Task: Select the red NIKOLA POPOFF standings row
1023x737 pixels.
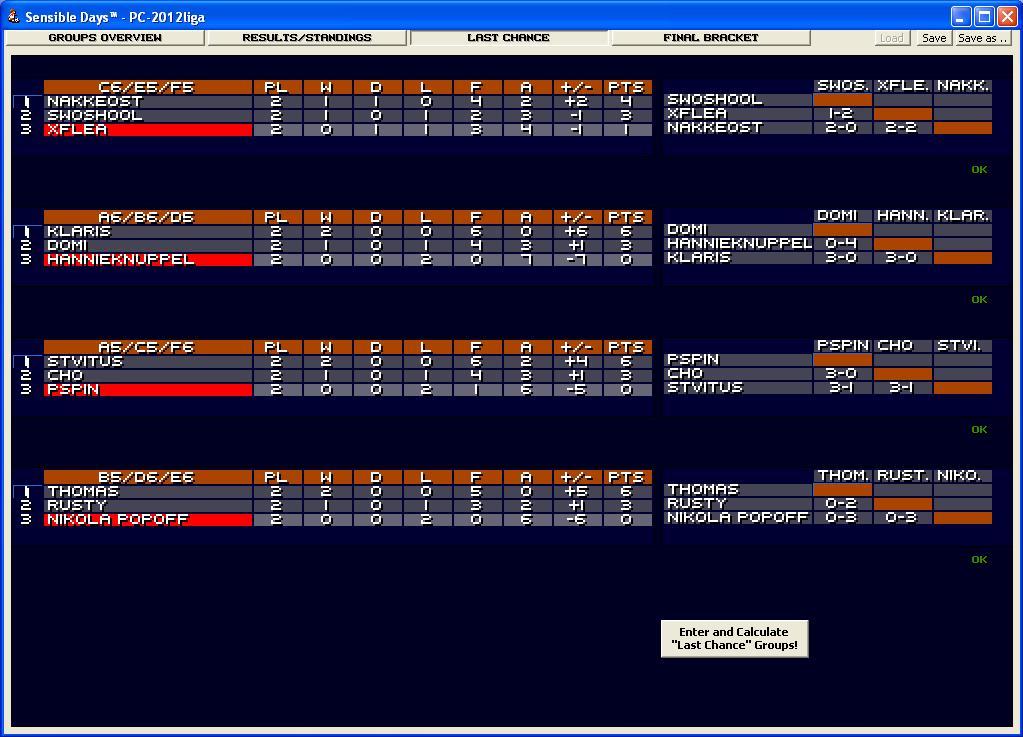Action: [x=147, y=520]
